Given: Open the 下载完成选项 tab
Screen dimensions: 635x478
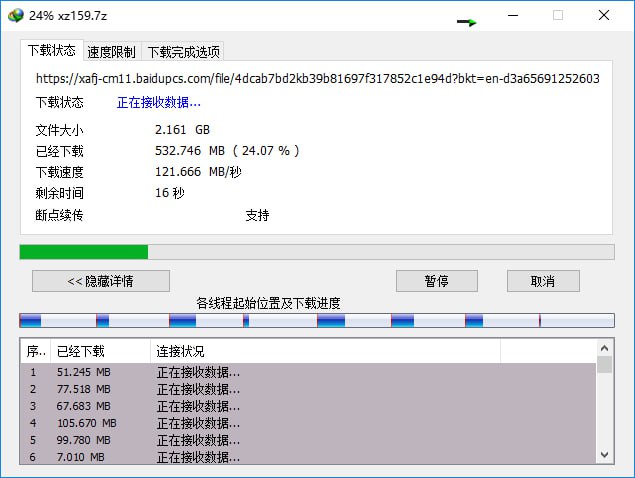Looking at the screenshot, I should pyautogui.click(x=183, y=52).
